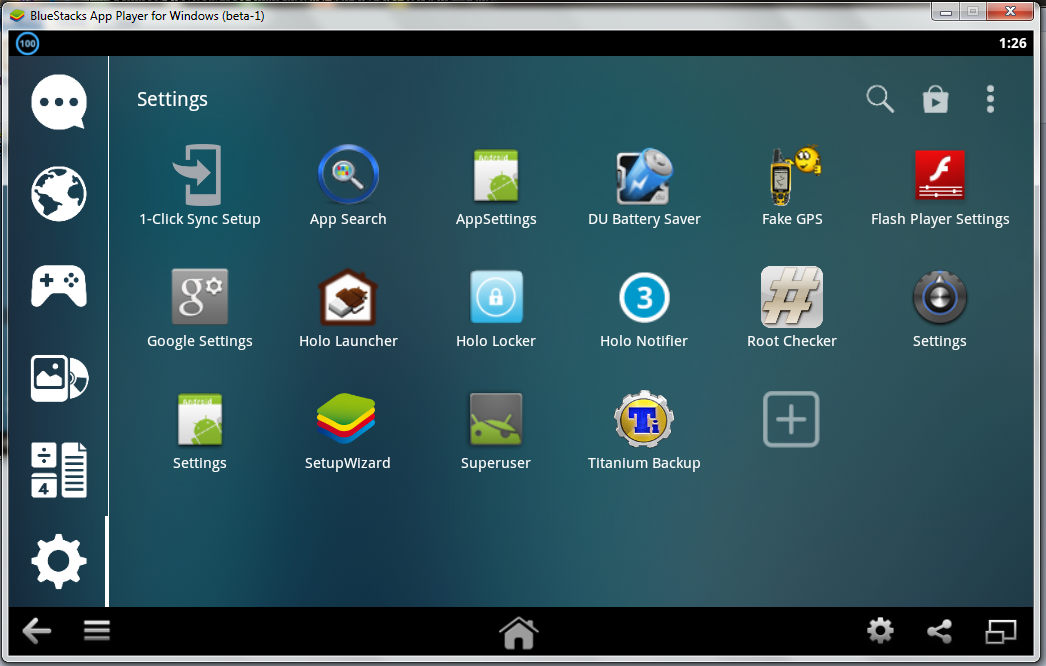Select the calculator and document tools category

59,470
